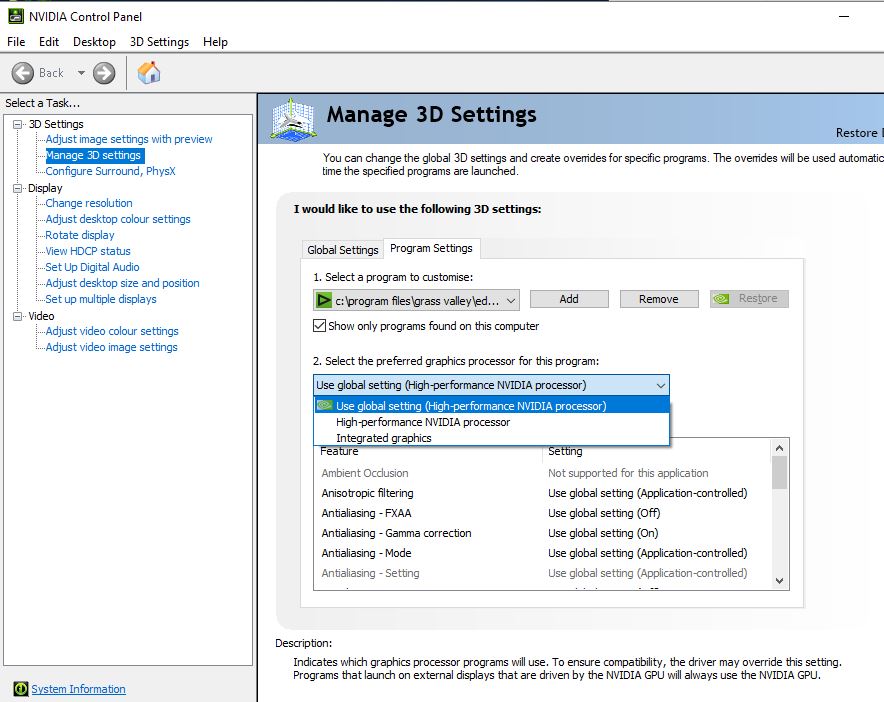The width and height of the screenshot is (884, 702).
Task: Open Configure Surround, PhysX
Action: (110, 171)
